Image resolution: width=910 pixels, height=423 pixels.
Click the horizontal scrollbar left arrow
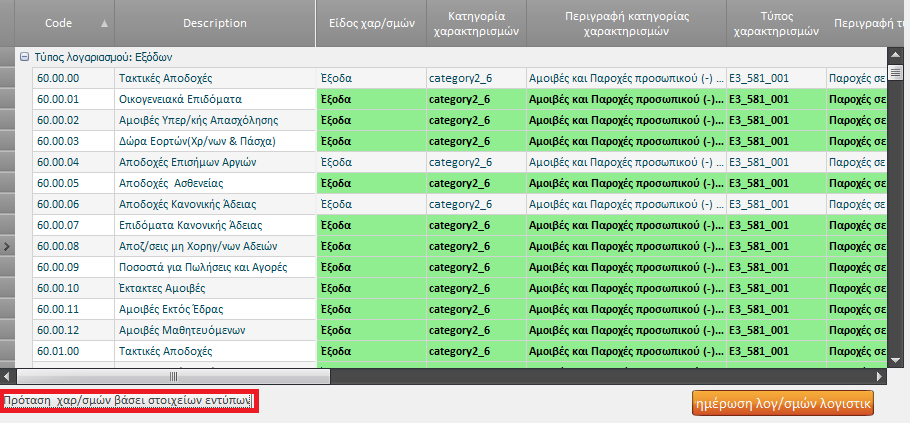tap(9, 377)
